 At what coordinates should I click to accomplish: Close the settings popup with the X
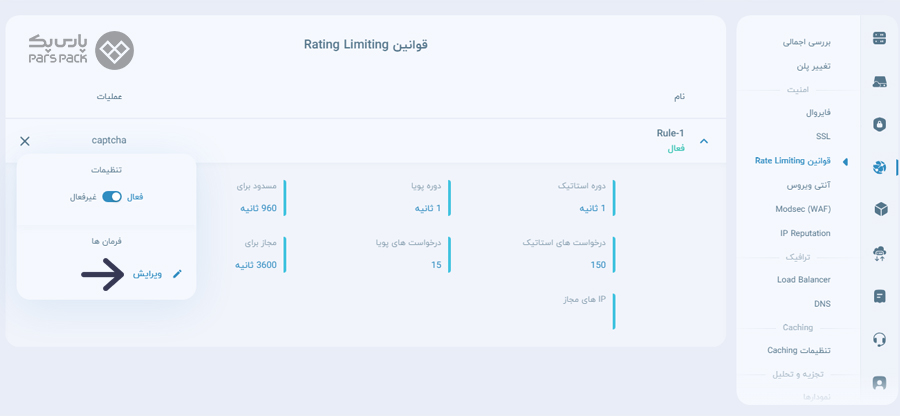click(x=25, y=141)
